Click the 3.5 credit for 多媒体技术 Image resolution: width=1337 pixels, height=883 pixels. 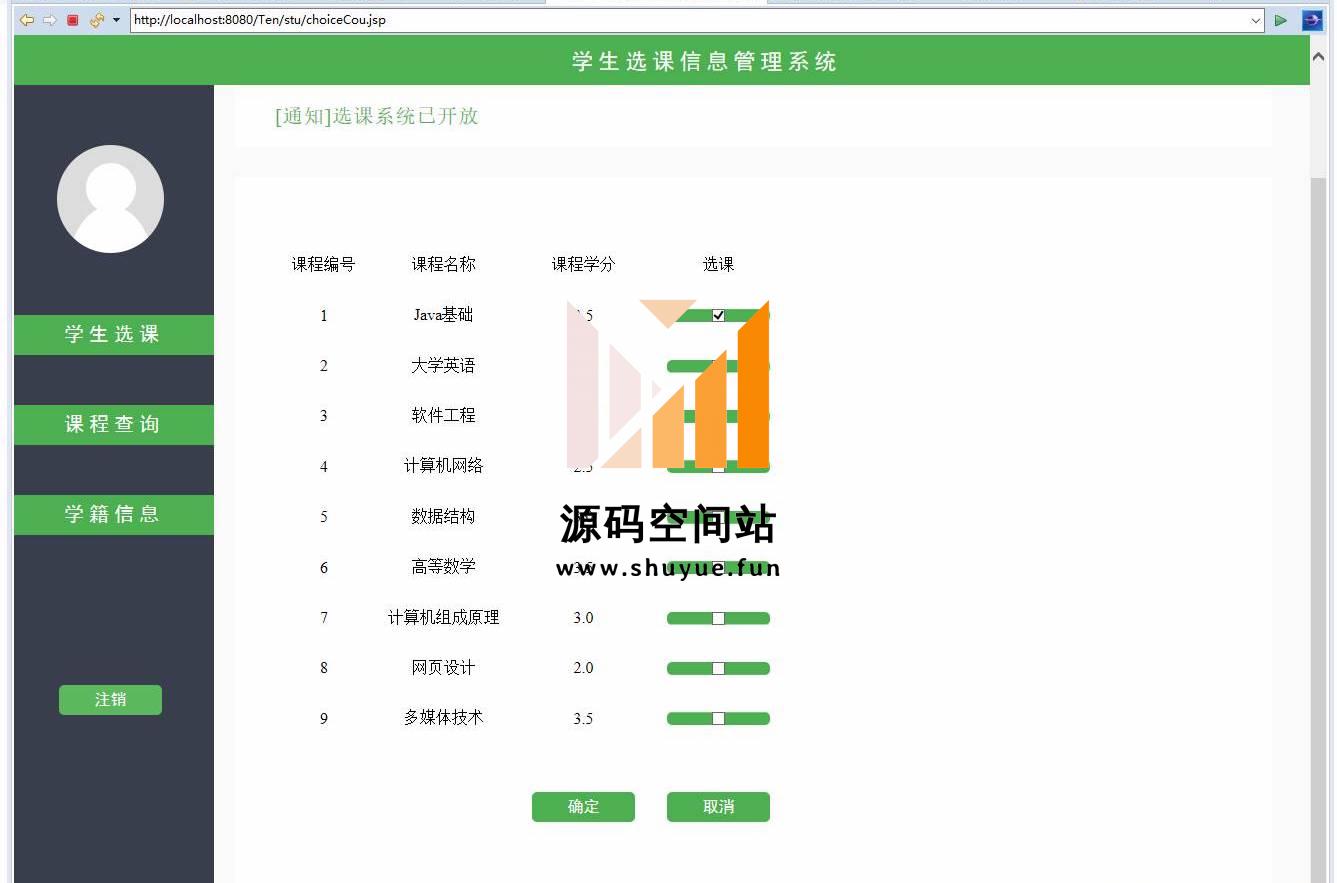[x=583, y=719]
